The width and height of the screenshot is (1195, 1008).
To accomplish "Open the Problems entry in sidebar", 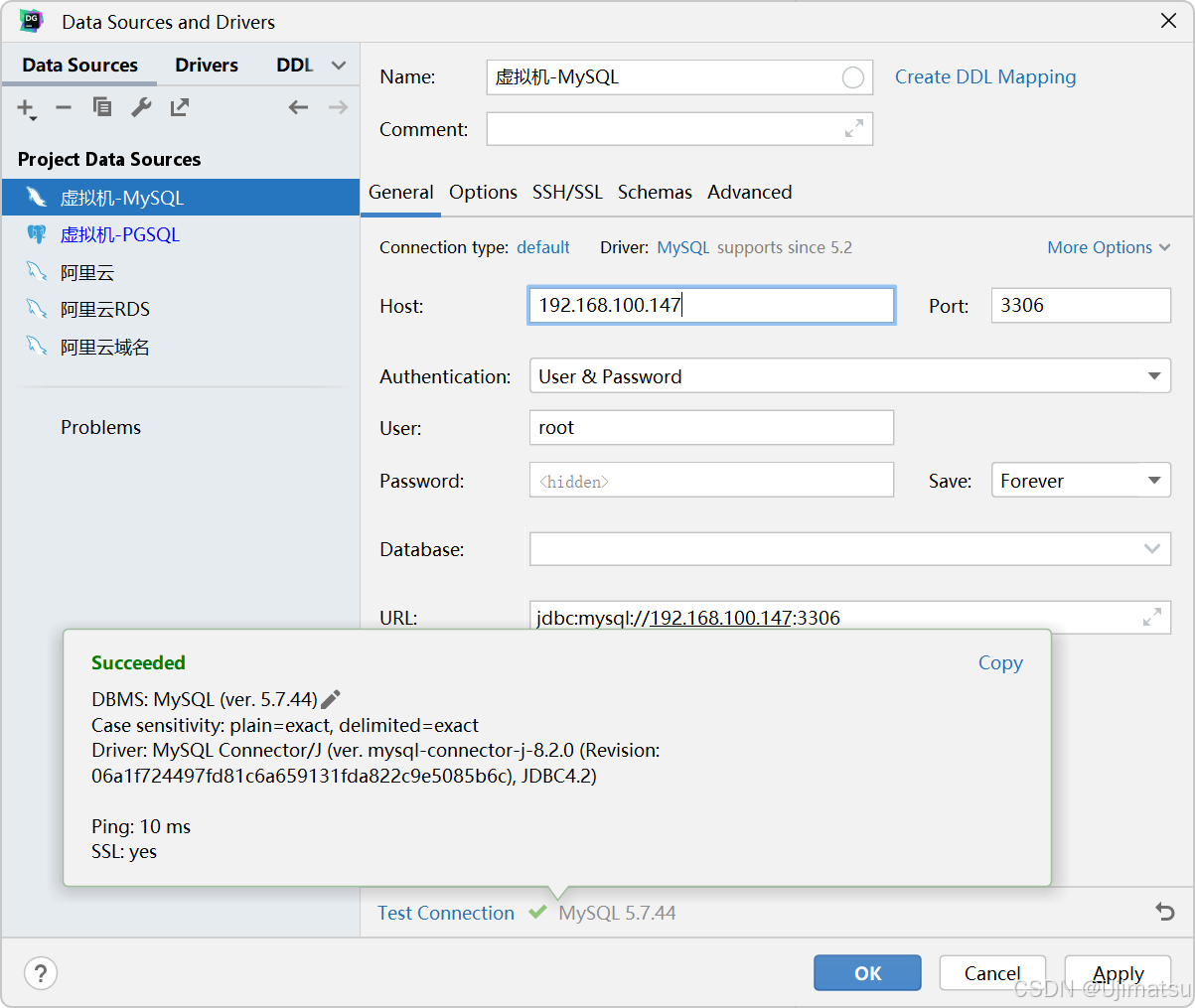I will click(100, 427).
